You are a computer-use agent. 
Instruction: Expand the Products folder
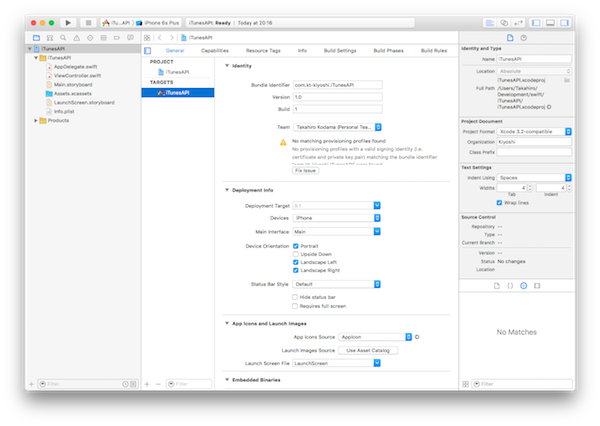tap(36, 121)
